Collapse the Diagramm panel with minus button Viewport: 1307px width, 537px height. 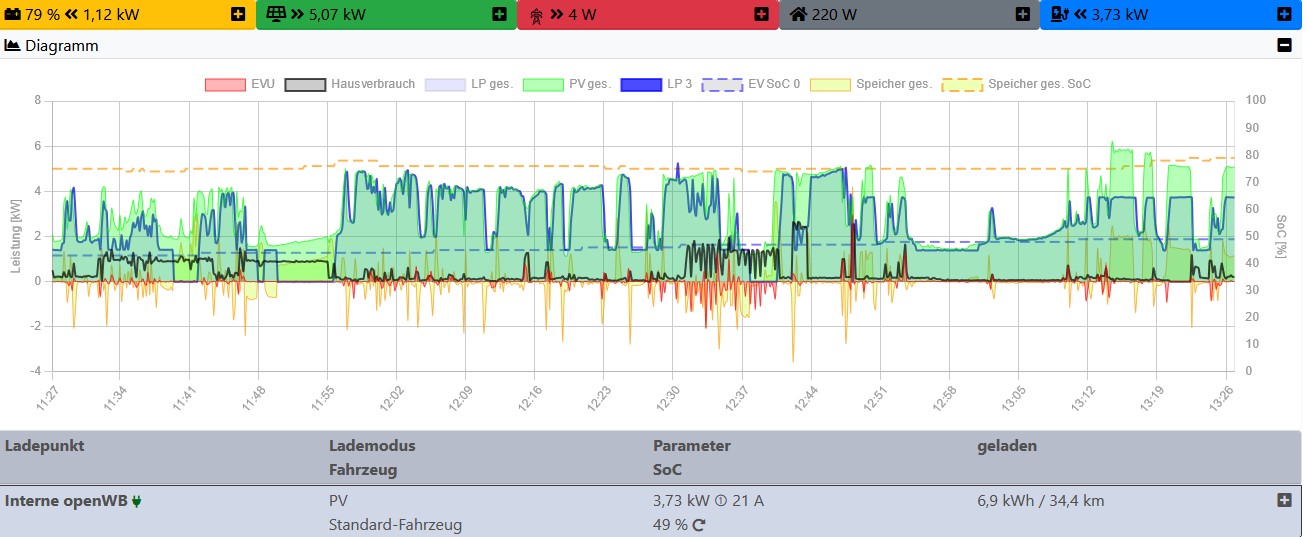1284,45
